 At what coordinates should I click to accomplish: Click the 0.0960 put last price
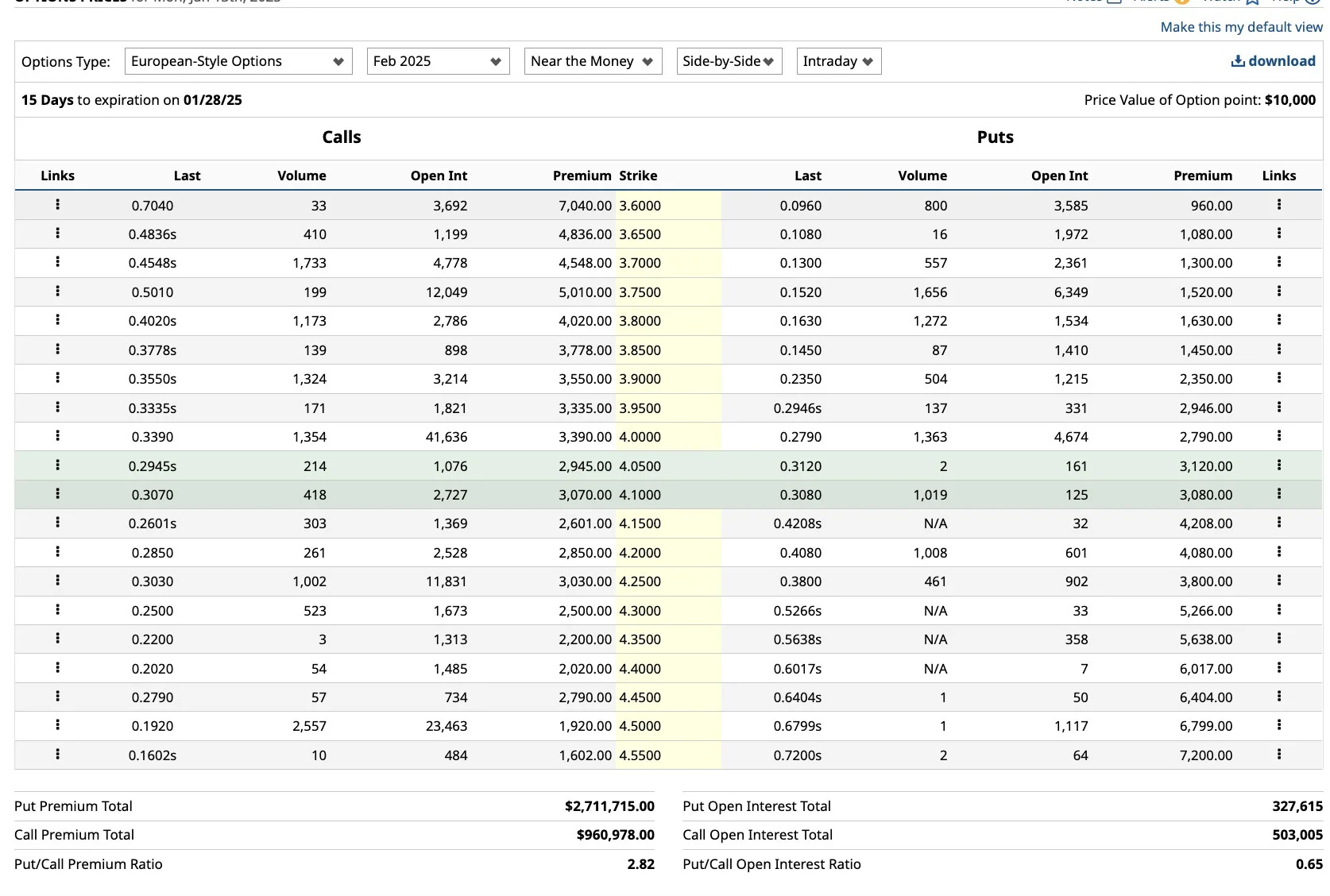[801, 206]
